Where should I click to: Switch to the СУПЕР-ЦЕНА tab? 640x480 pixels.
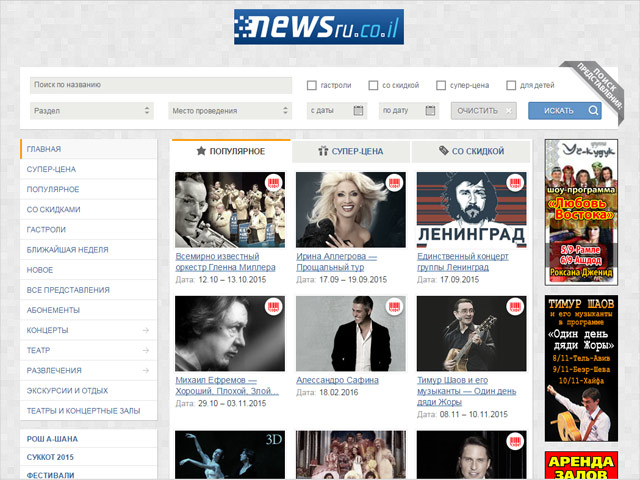[351, 151]
